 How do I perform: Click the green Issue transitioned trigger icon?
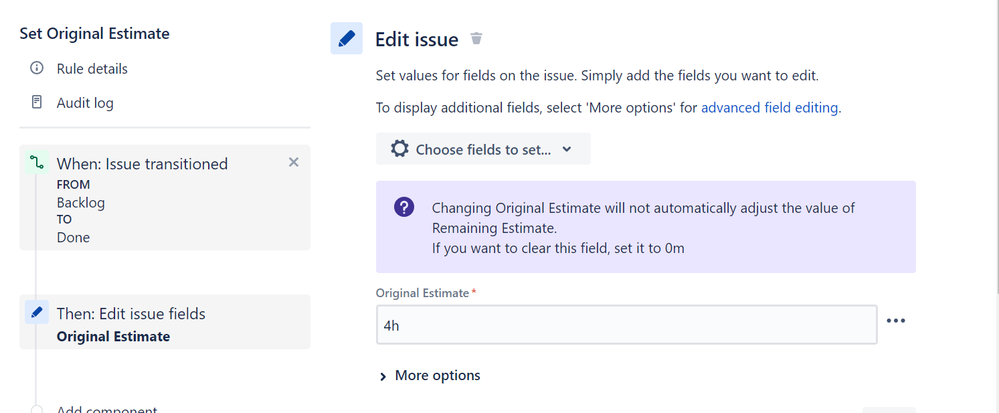pyautogui.click(x=37, y=163)
